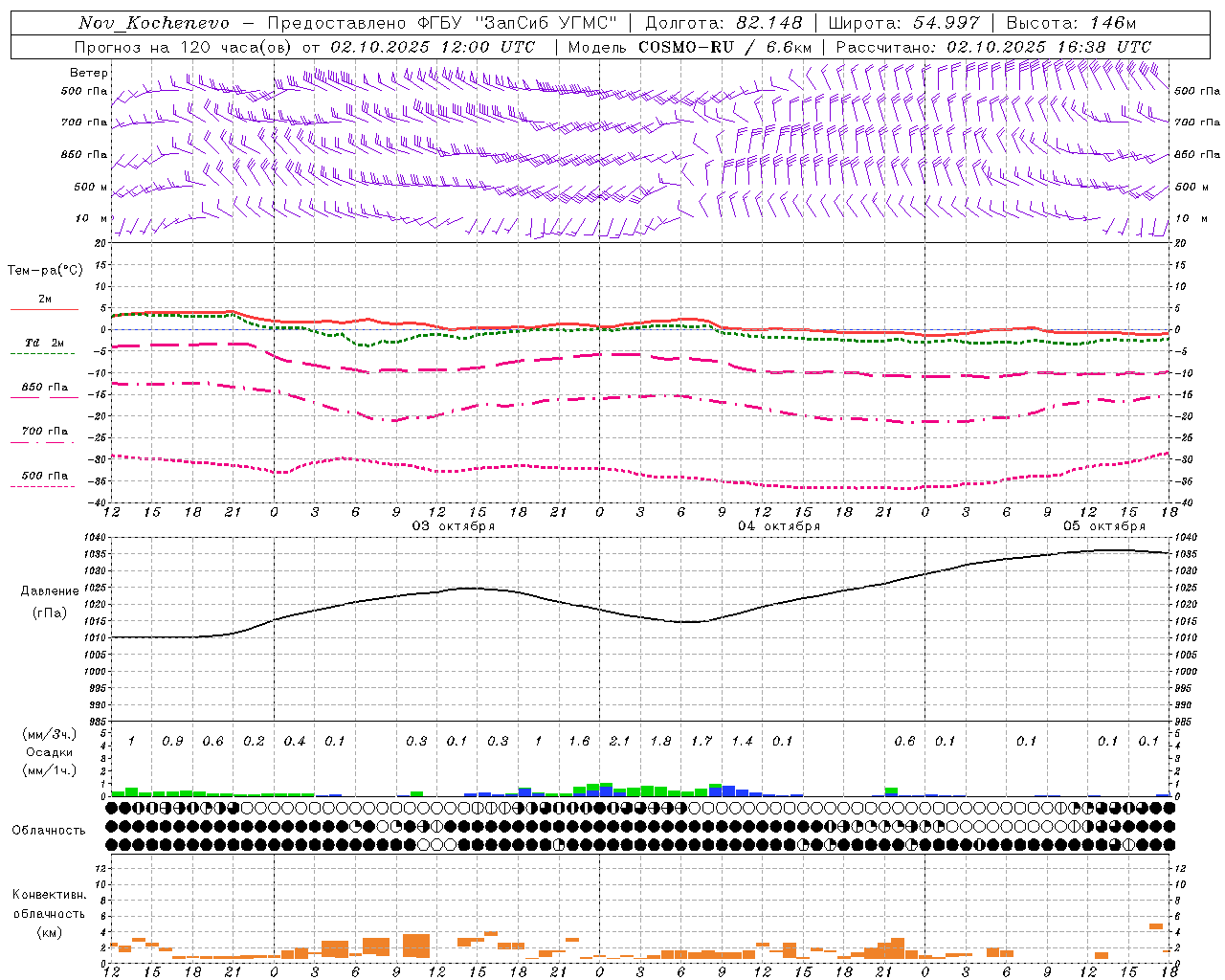
Task: Click the (мм/1ч.) hourly precipitation unit label
Action: pyautogui.click(x=49, y=769)
